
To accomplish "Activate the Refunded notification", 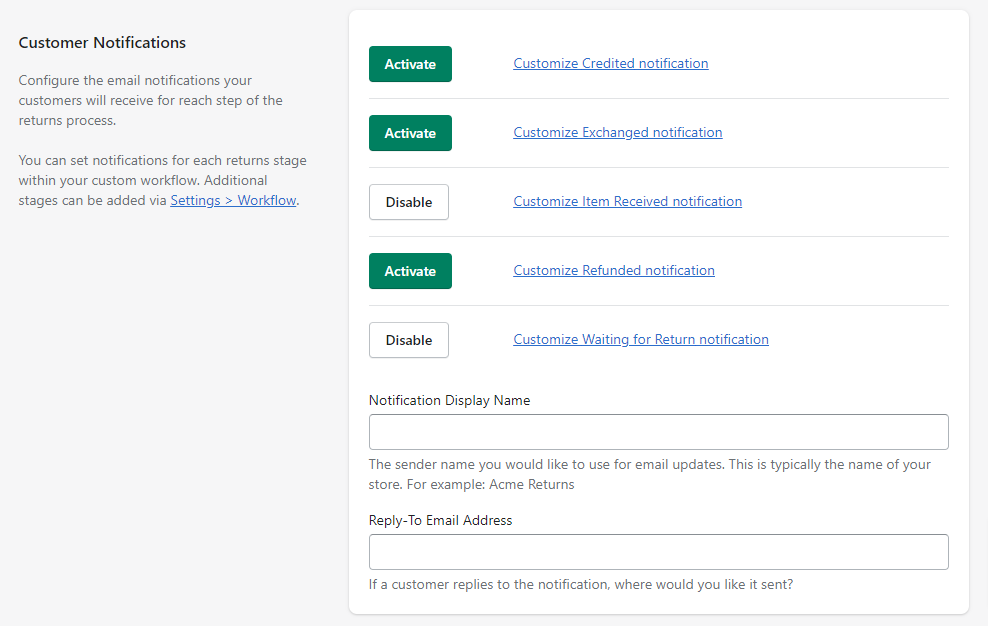I will [x=410, y=271].
